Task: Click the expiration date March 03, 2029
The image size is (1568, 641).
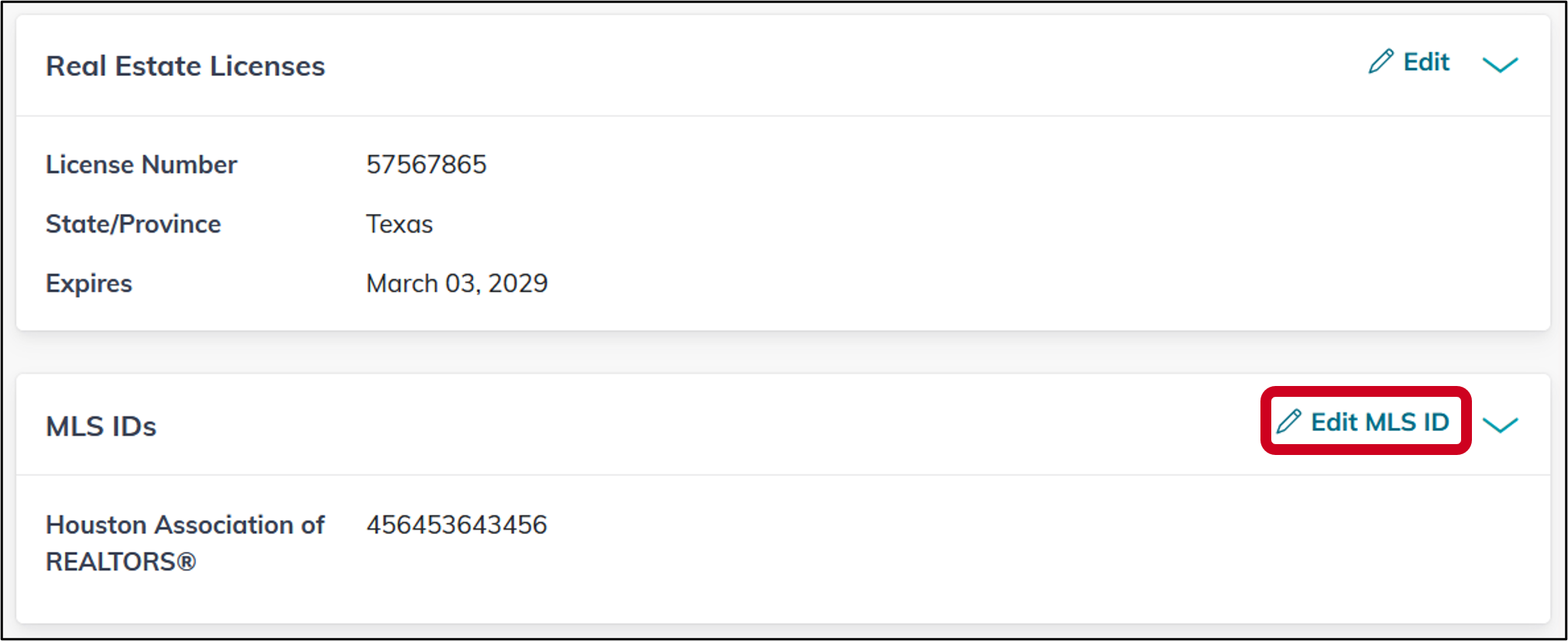Action: point(457,283)
